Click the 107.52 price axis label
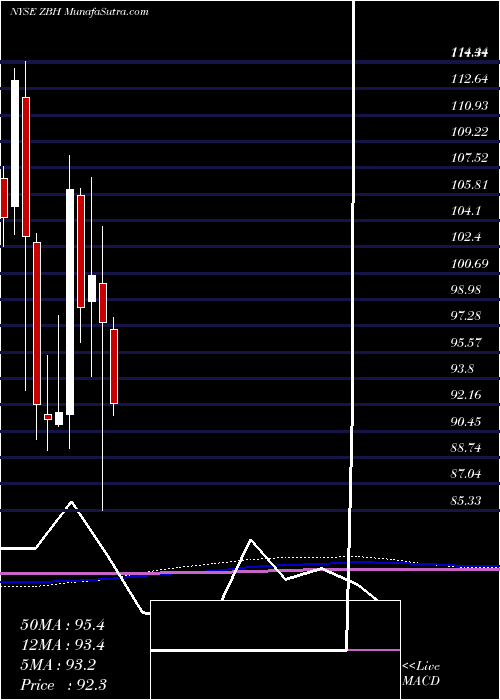 469,158
